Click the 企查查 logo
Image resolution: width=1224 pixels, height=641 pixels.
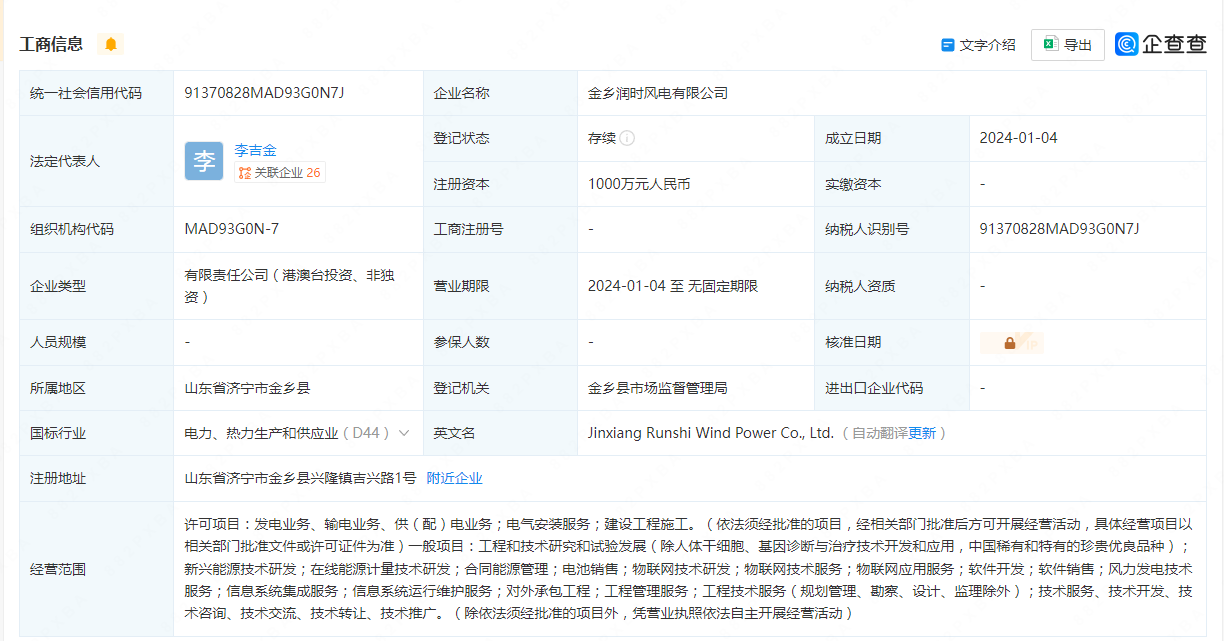(1161, 44)
